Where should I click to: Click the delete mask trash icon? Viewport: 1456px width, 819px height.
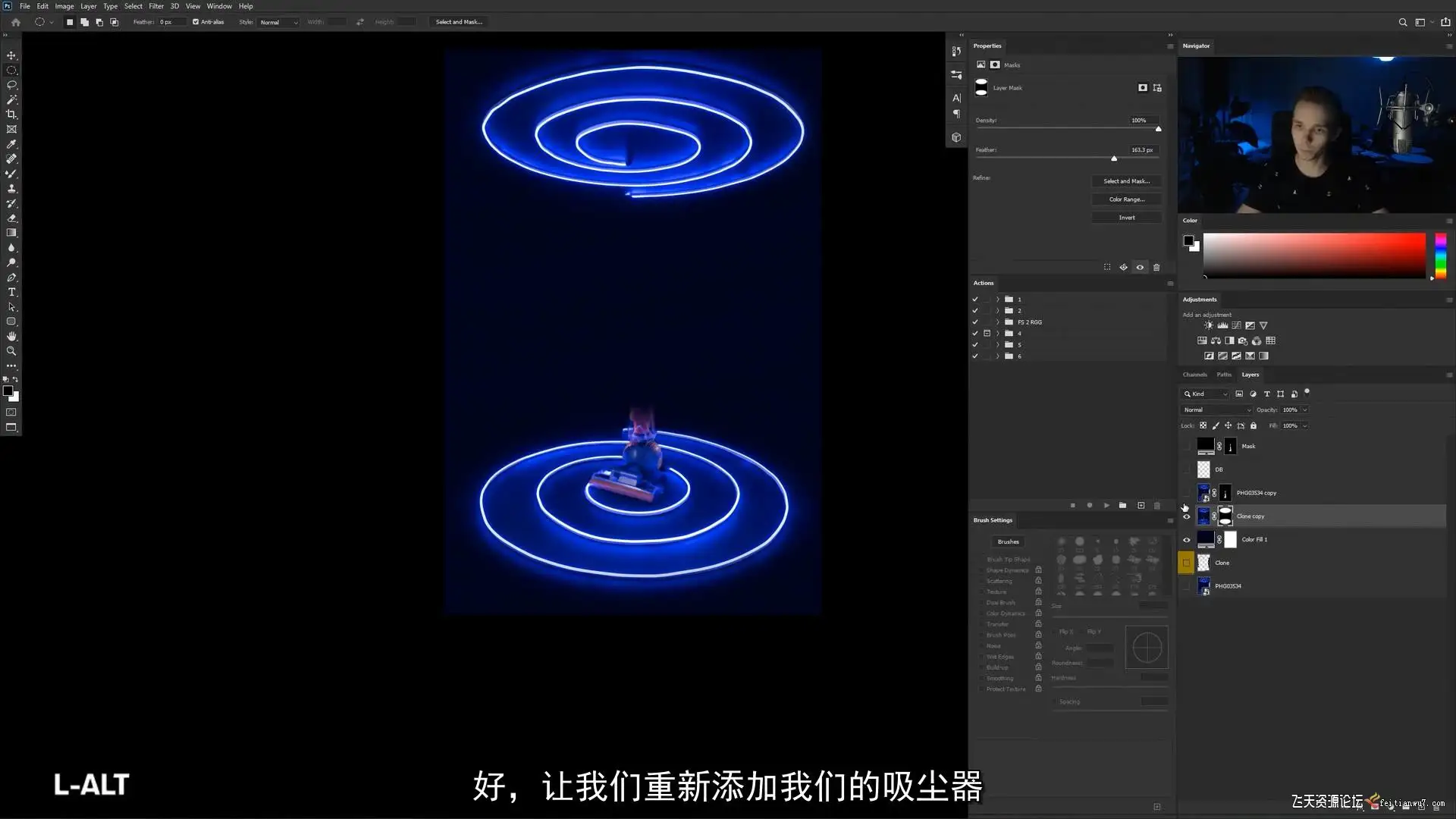pos(1156,267)
